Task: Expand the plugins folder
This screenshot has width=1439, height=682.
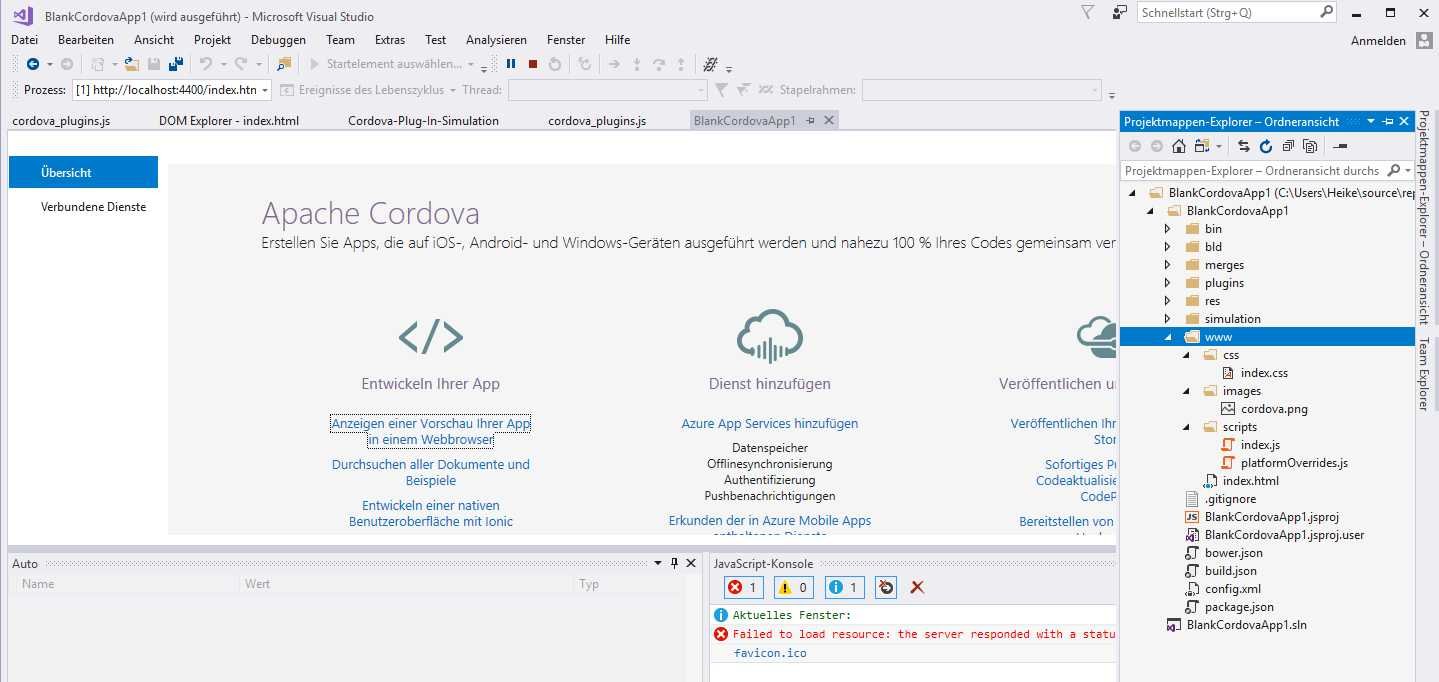Action: pyautogui.click(x=1167, y=283)
